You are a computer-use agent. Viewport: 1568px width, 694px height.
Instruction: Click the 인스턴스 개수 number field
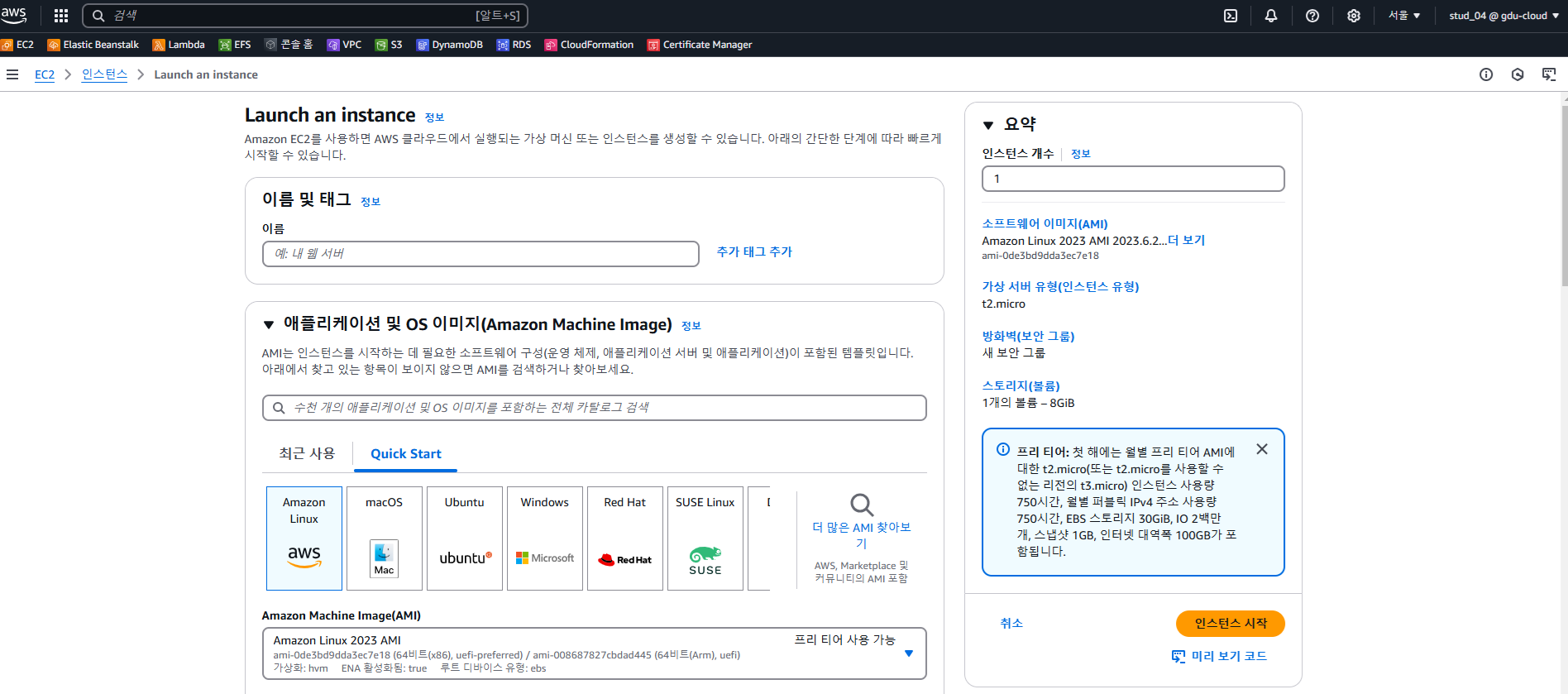[1133, 179]
